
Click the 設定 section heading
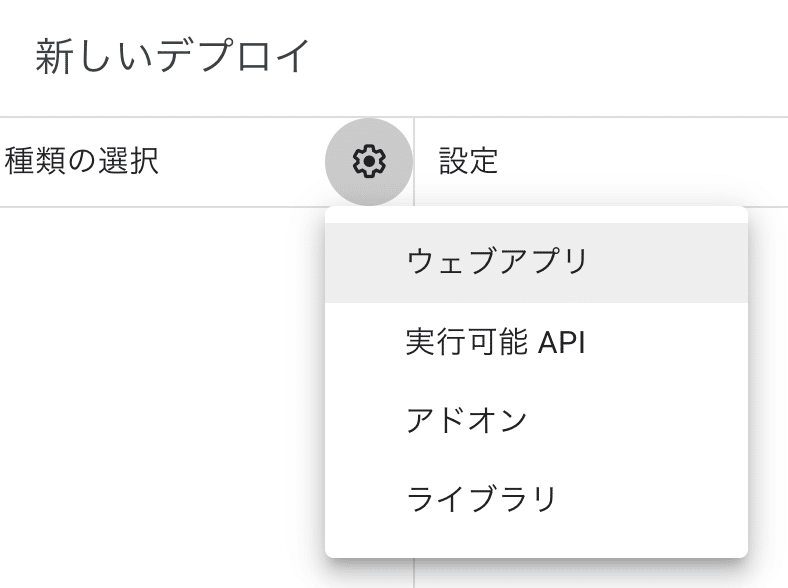pos(468,161)
